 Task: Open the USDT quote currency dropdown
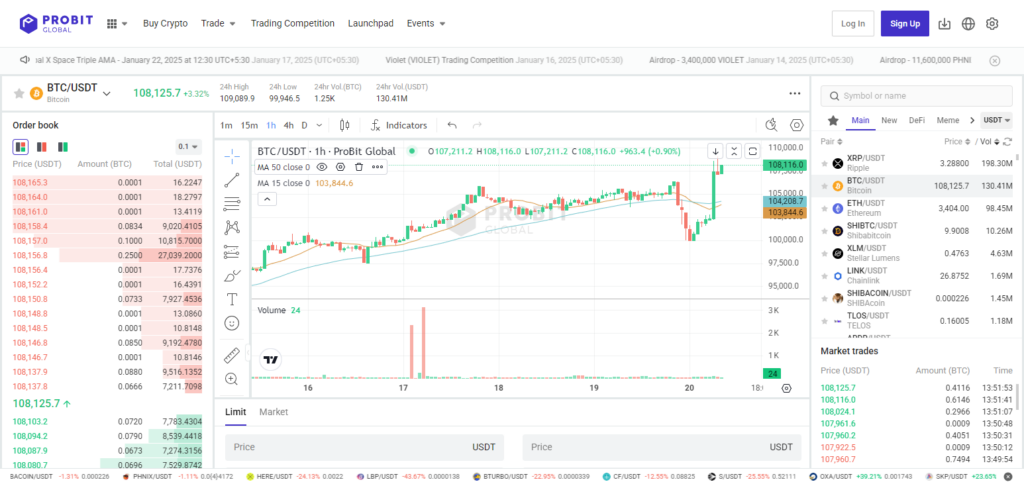click(x=997, y=120)
